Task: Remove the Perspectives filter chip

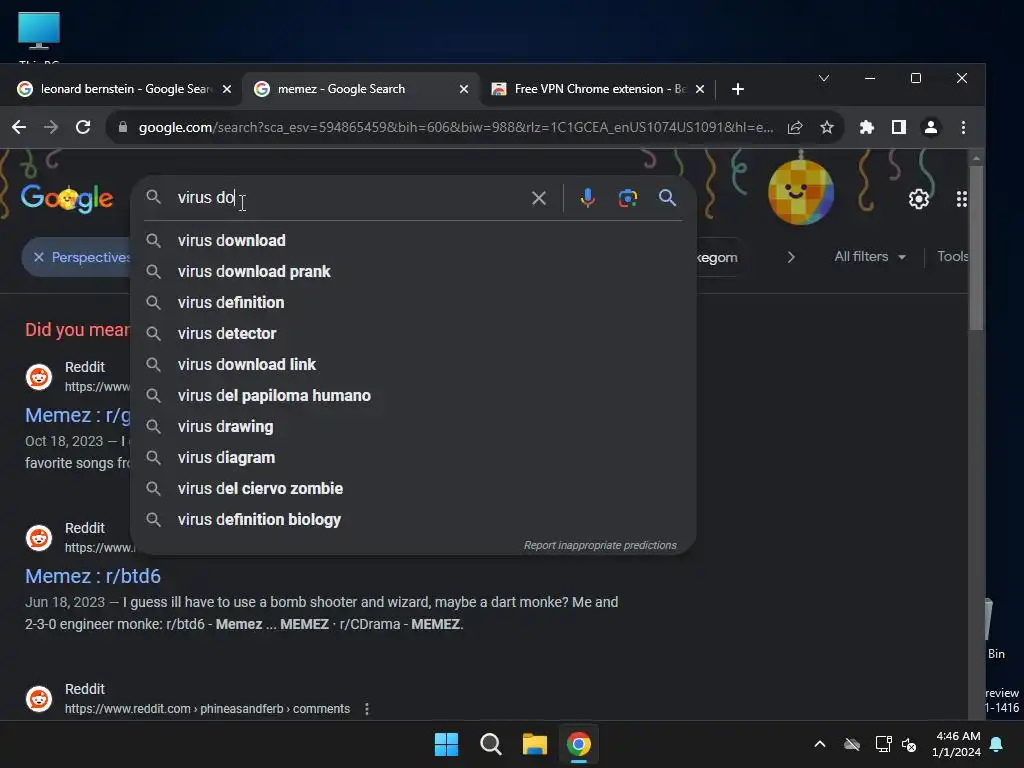Action: coord(39,257)
